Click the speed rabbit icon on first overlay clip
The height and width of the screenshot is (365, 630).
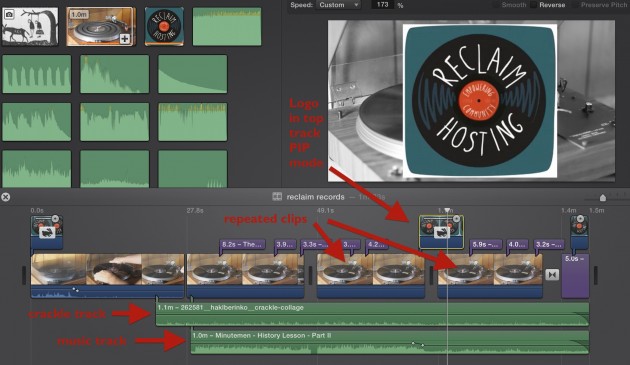(47, 232)
